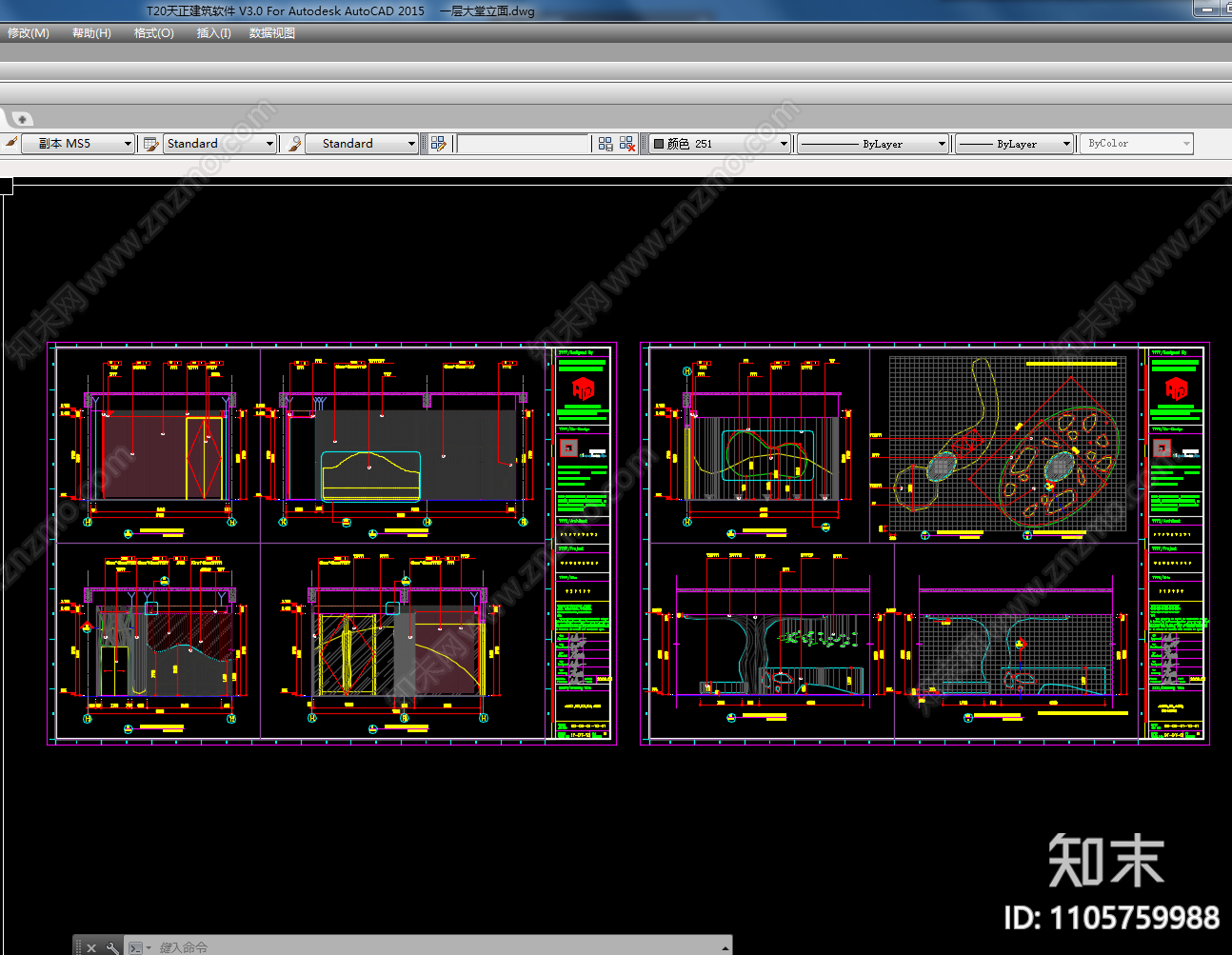
Task: Click the new drawing tab plus icon
Action: point(21,118)
